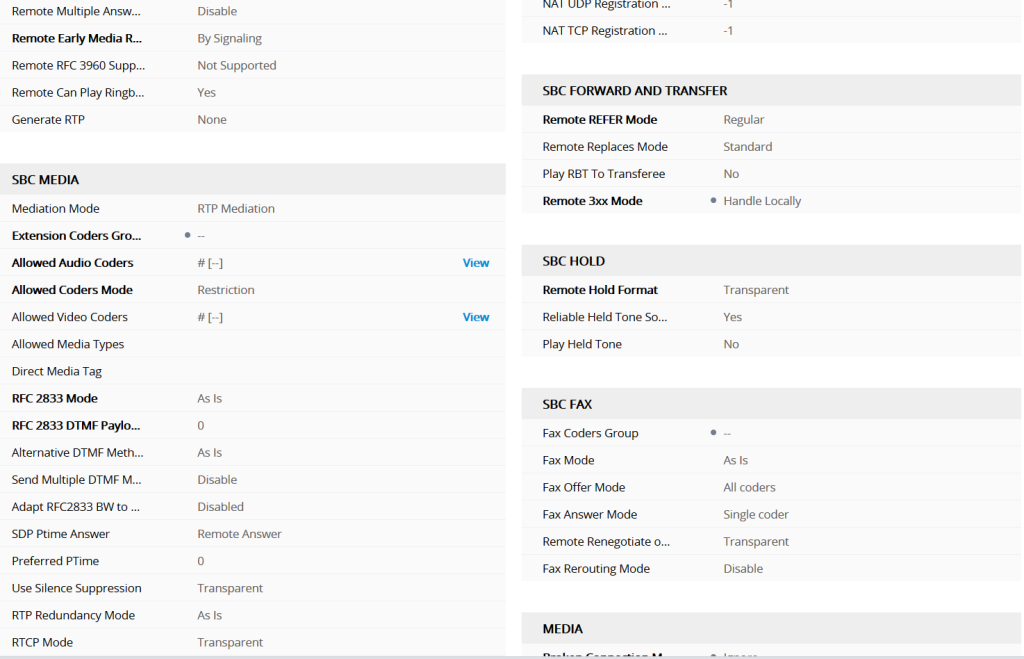Disable Reliable Held Tone Source
The height and width of the screenshot is (659, 1024).
point(730,316)
